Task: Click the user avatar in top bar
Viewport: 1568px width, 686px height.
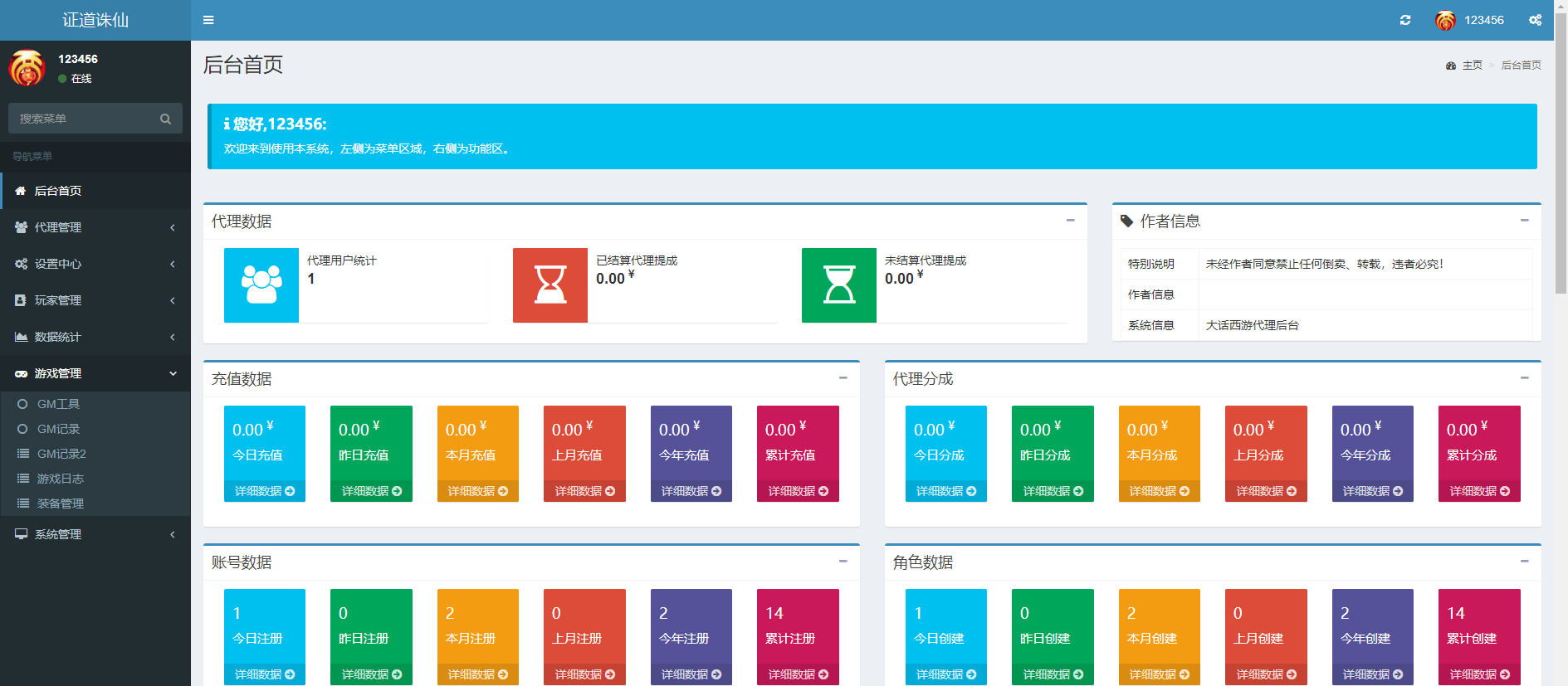Action: point(1445,20)
